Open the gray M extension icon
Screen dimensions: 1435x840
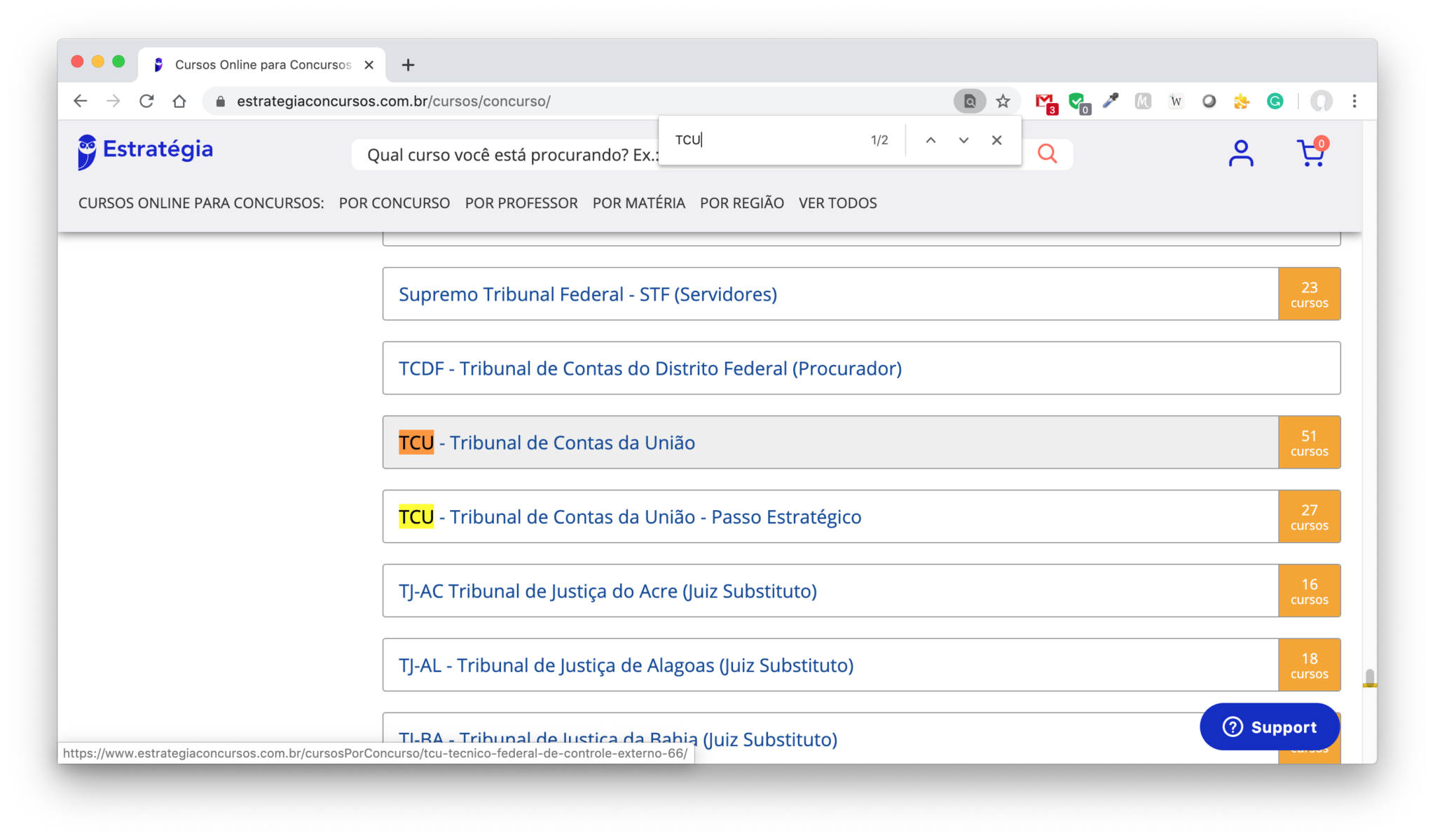[x=1144, y=101]
